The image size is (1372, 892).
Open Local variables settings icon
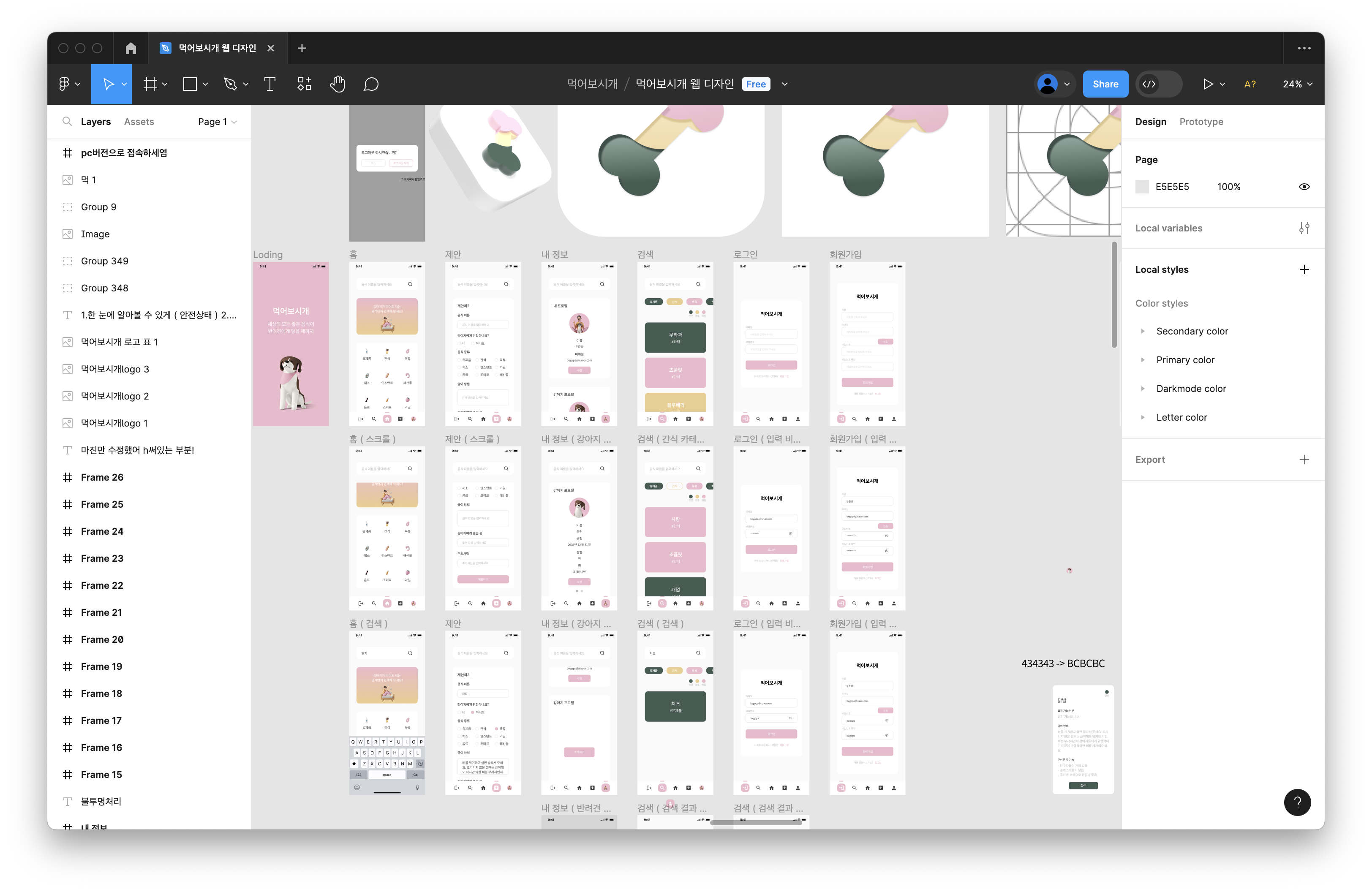pyautogui.click(x=1304, y=228)
